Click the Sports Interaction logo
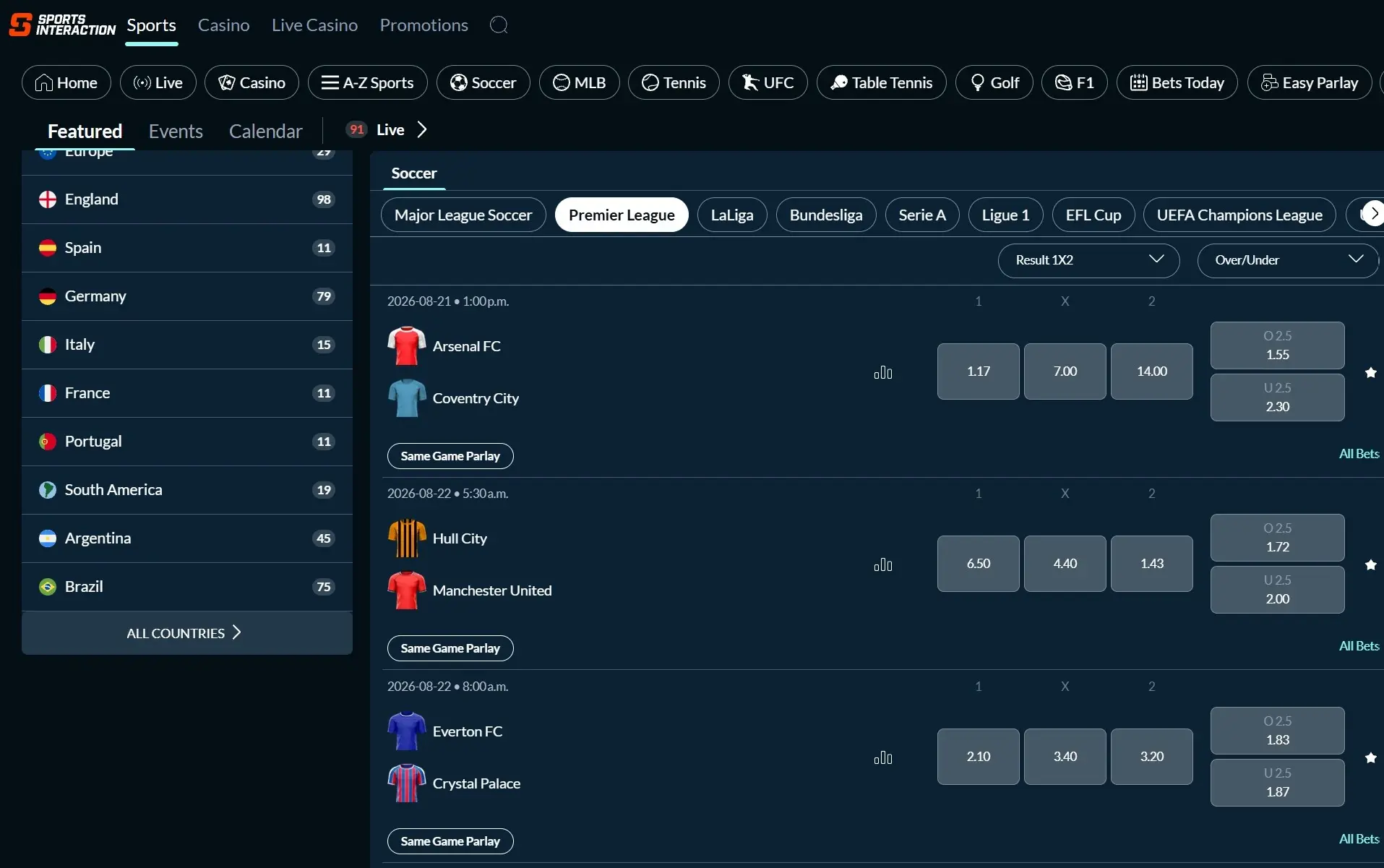Screen dimensions: 1384x868 pos(62,25)
